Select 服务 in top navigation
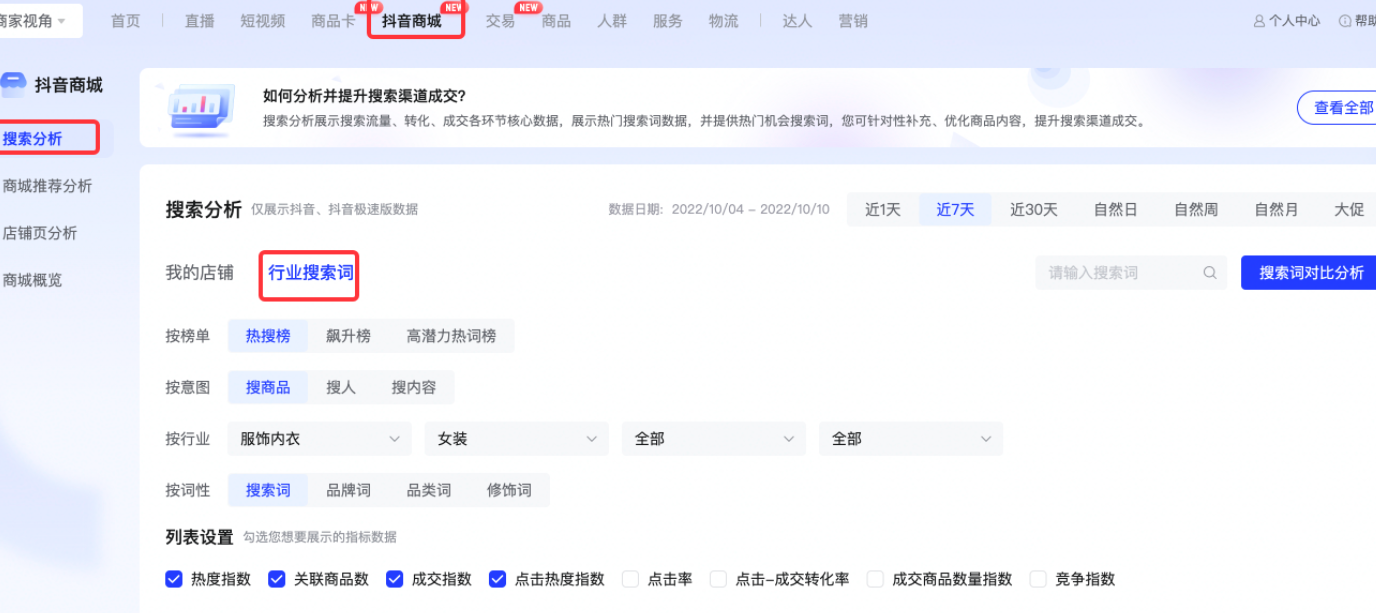Viewport: 1376px width, 613px height. [x=668, y=21]
